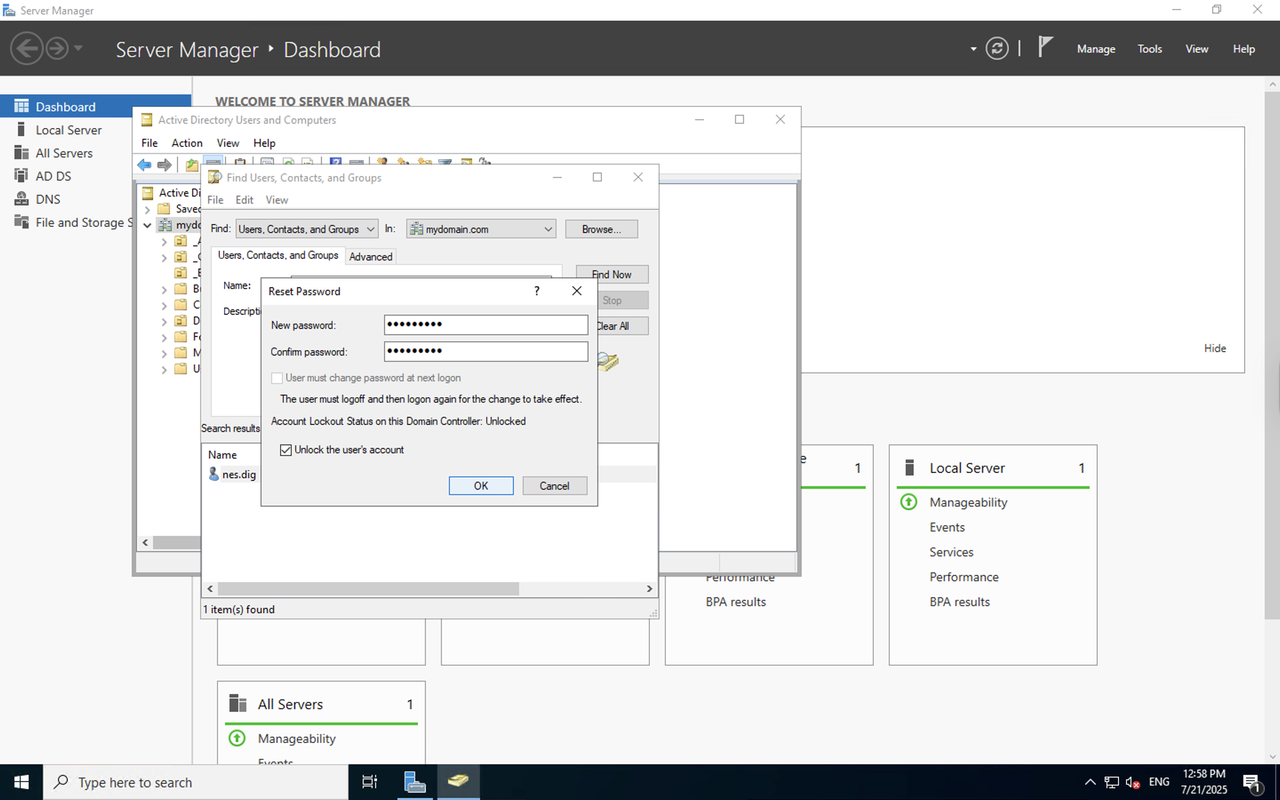Open BPA results in the Local Server tile

960,602
